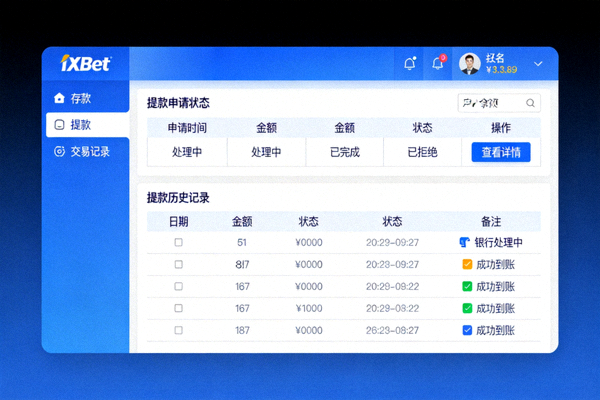Screen dimensions: 600x400
Task: Click the blue 银行处理中 status icon
Action: click(x=464, y=242)
